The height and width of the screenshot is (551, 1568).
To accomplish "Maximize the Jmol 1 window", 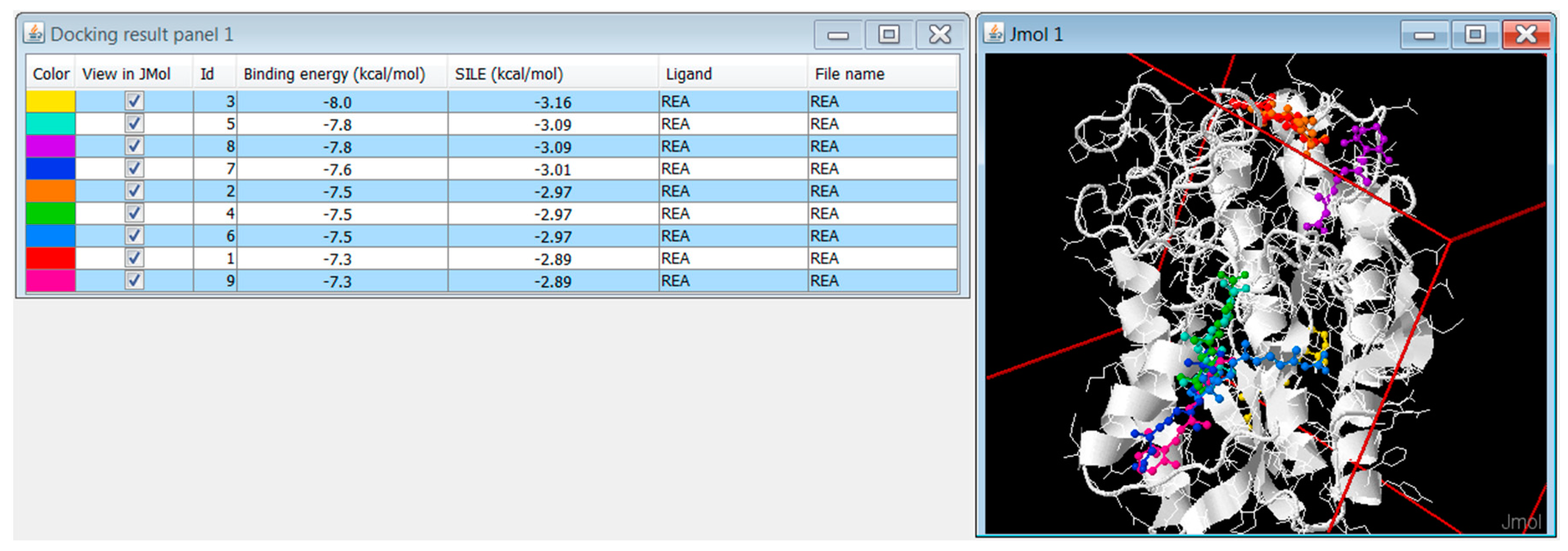I will [x=1475, y=35].
